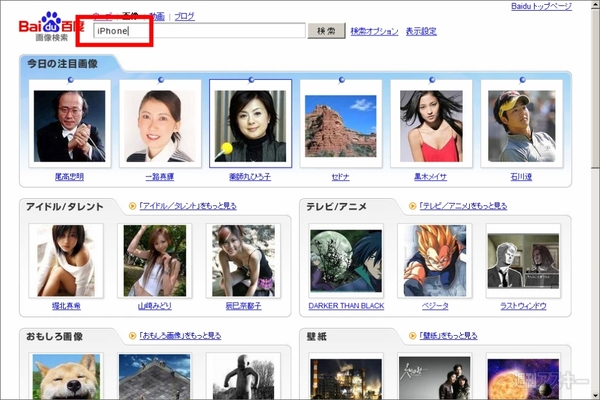600x400 pixels.
Task: Click the orange arrow beside アイドル/タレント more link
Action: (x=132, y=206)
